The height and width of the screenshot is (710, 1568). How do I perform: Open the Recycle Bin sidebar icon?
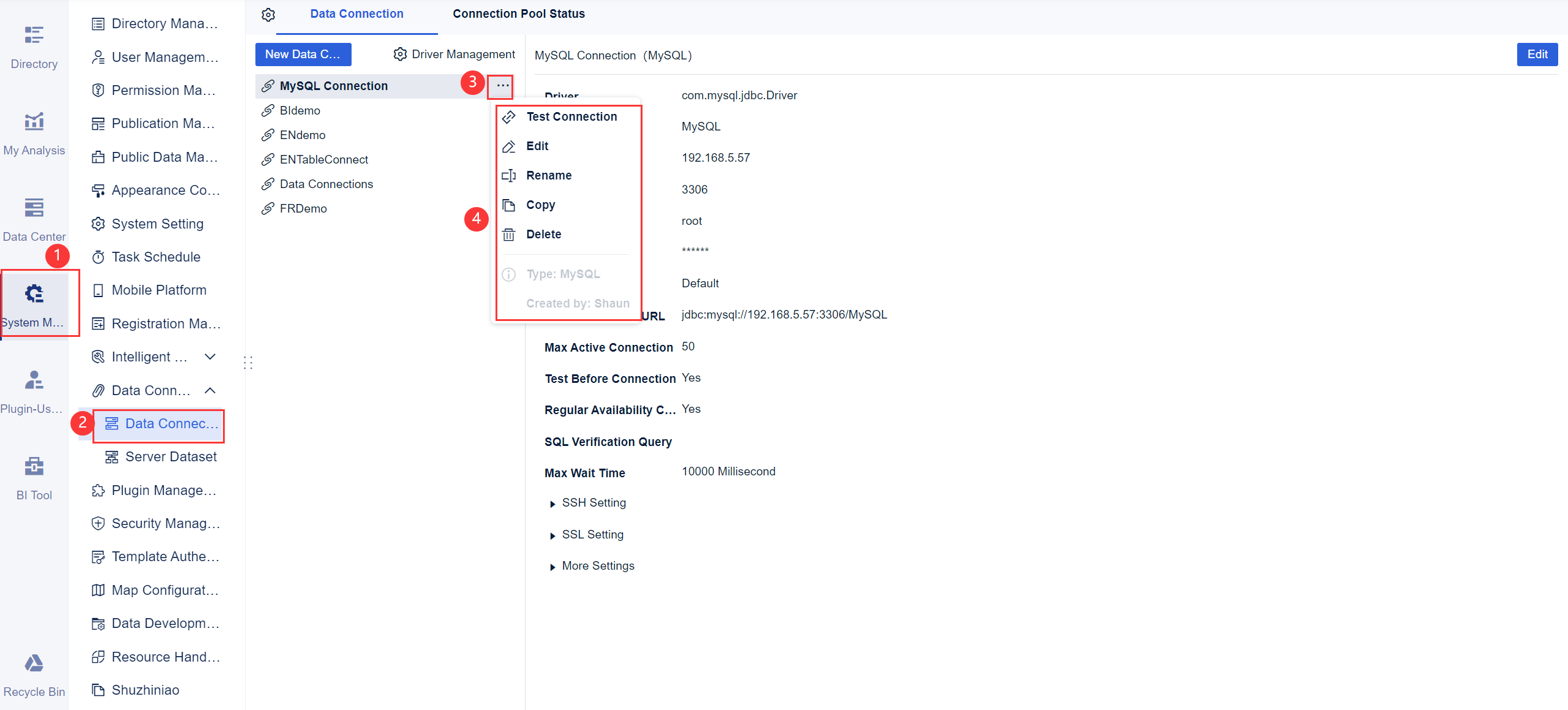click(34, 671)
